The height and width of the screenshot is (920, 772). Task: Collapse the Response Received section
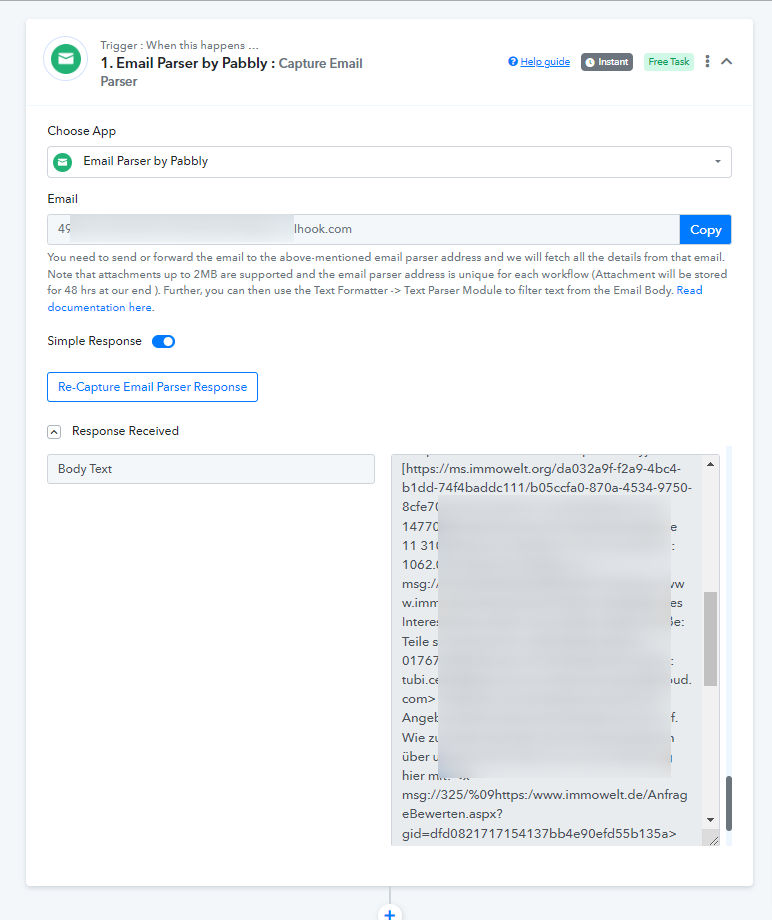tap(54, 432)
